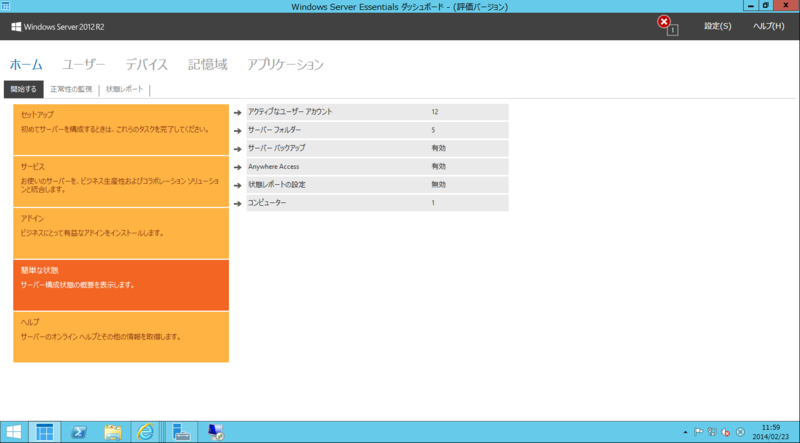Click the arrow beside サーバー フォルダー
Viewport: 800px width, 443px height.
tap(237, 131)
